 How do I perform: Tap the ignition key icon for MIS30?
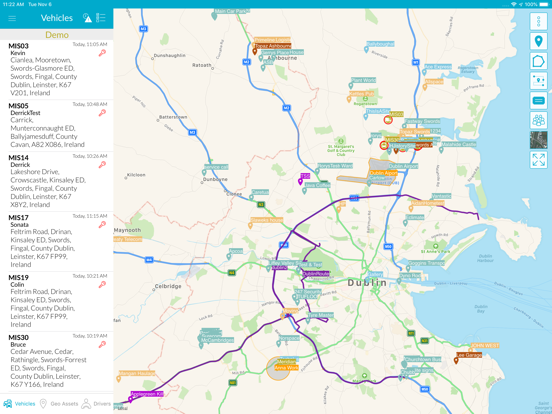point(102,344)
